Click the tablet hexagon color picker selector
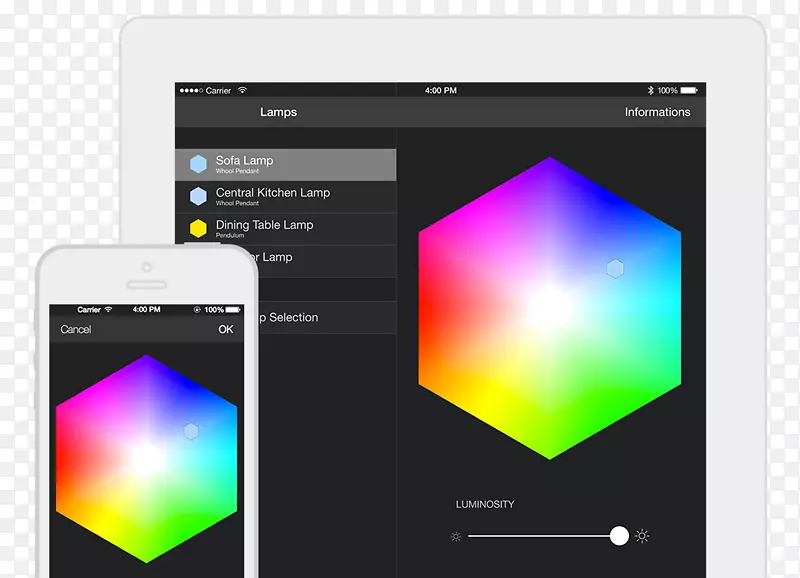 coord(615,269)
